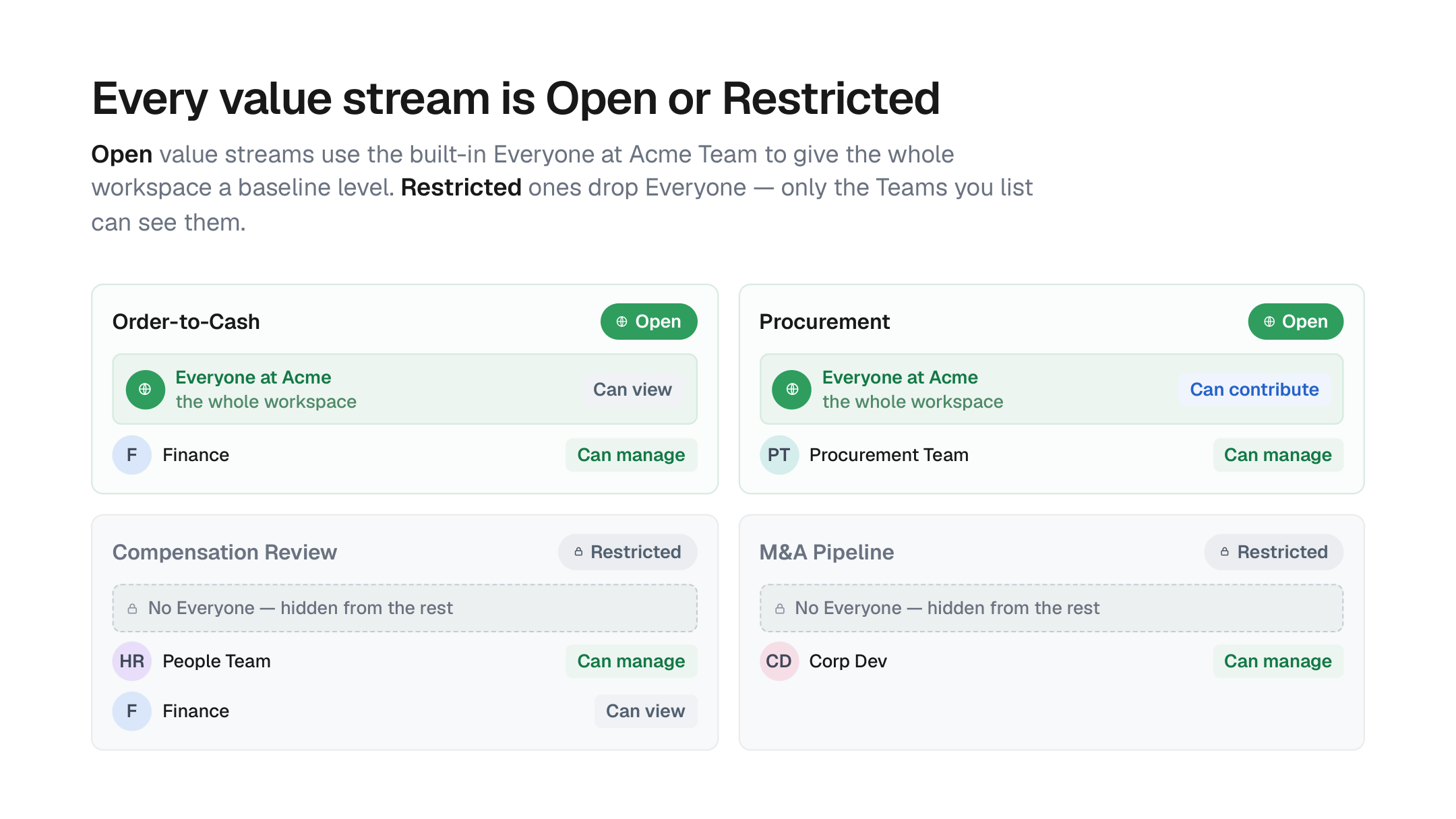Click the Procurement Team name
This screenshot has height=819, width=1456.
tap(889, 455)
